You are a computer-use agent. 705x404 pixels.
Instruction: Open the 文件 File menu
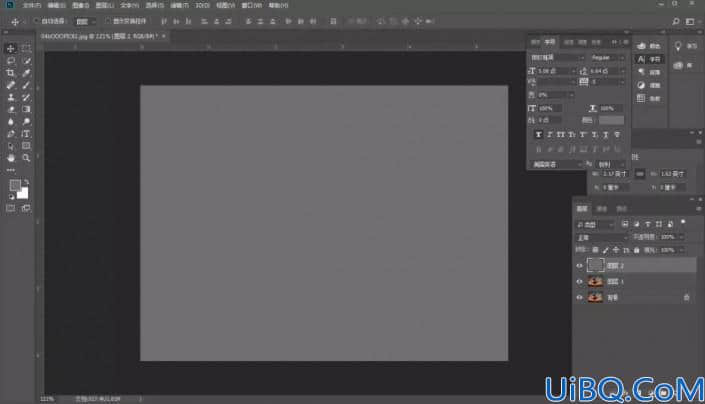point(31,5)
